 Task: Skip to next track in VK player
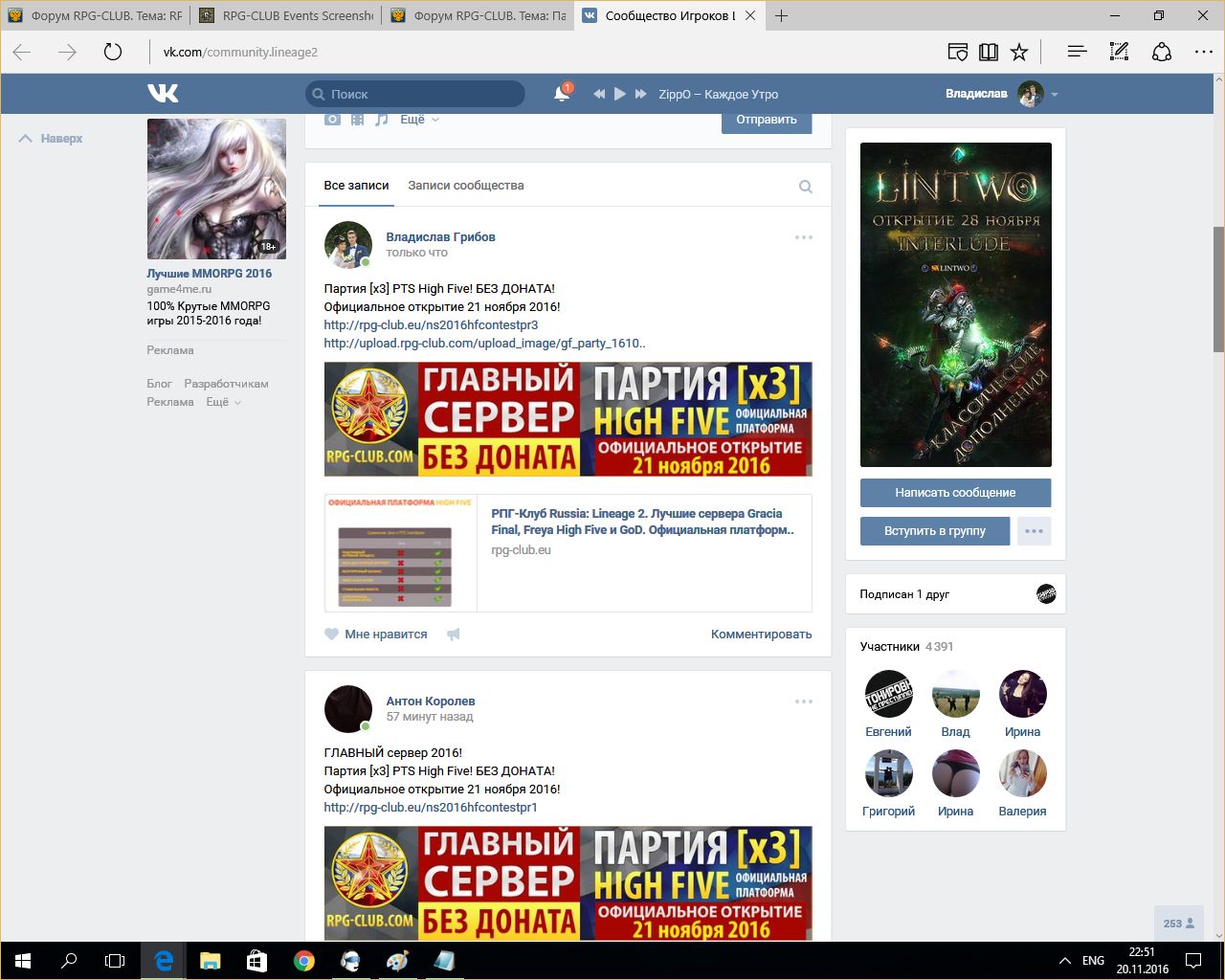pos(641,94)
